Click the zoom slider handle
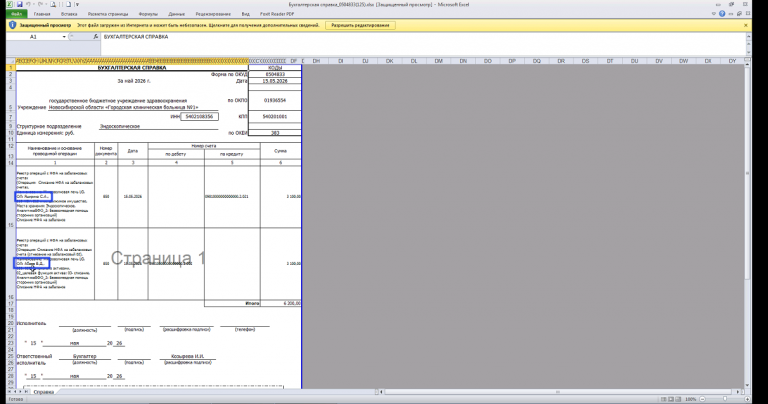The width and height of the screenshot is (768, 404). coord(725,399)
